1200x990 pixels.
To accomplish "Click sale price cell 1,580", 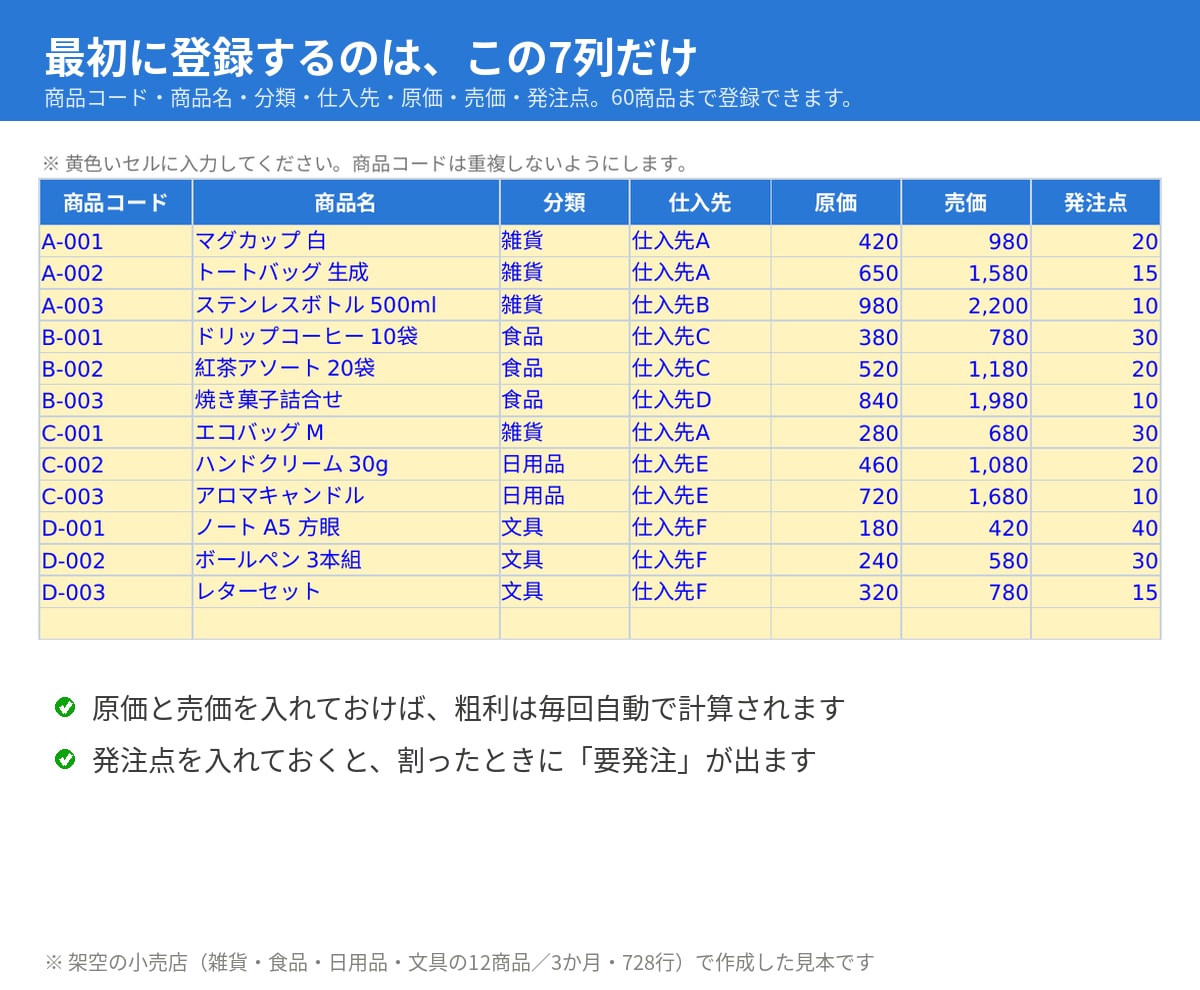I will click(966, 273).
